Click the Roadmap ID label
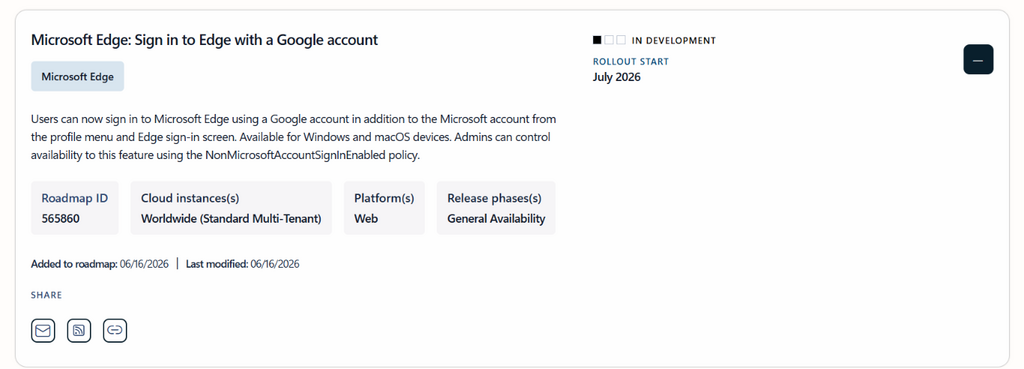The height and width of the screenshot is (369, 1024). 75,199
